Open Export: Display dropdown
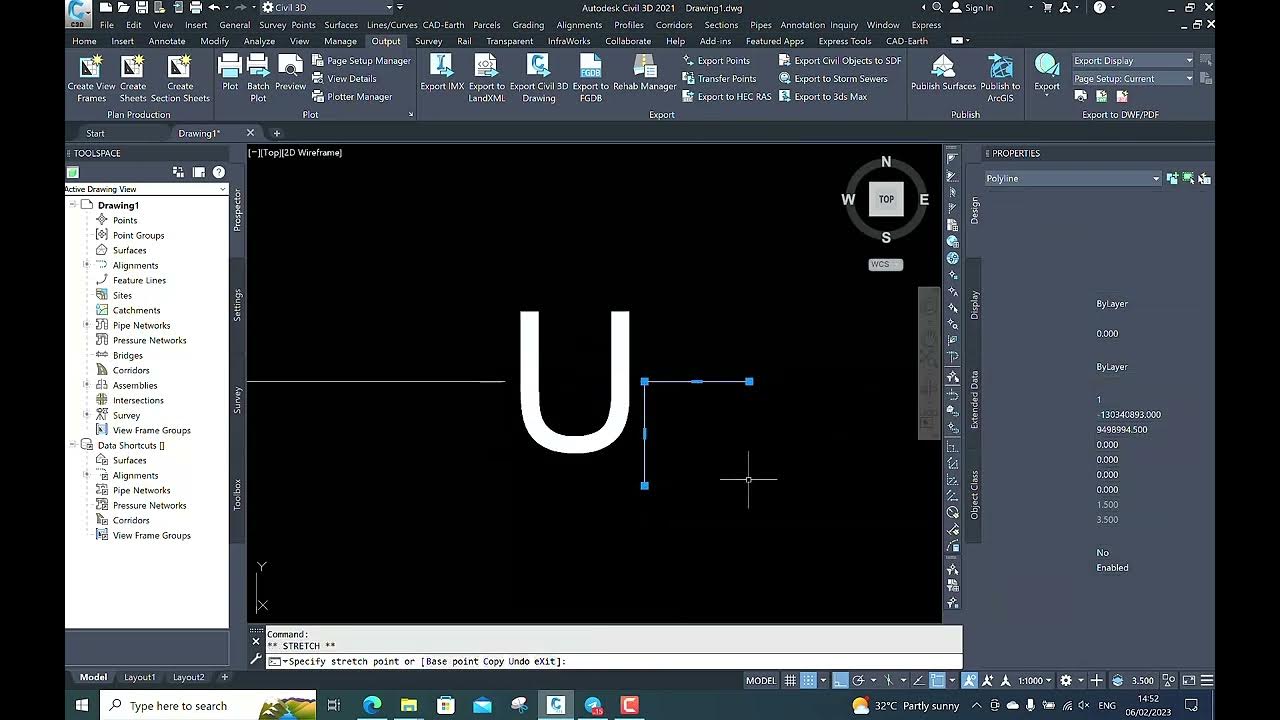The height and width of the screenshot is (720, 1280). (1132, 61)
